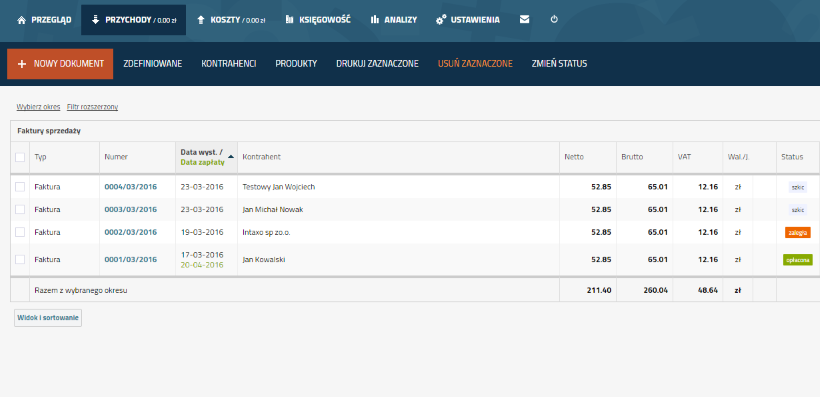Click the house icon next to Przegląd
Screen dimensions: 820x397
(21, 20)
